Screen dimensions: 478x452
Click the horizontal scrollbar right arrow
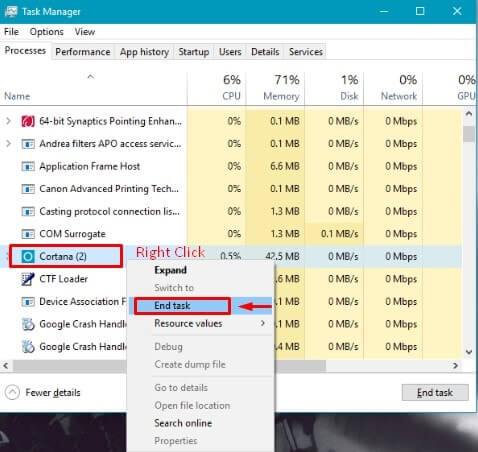click(x=455, y=366)
